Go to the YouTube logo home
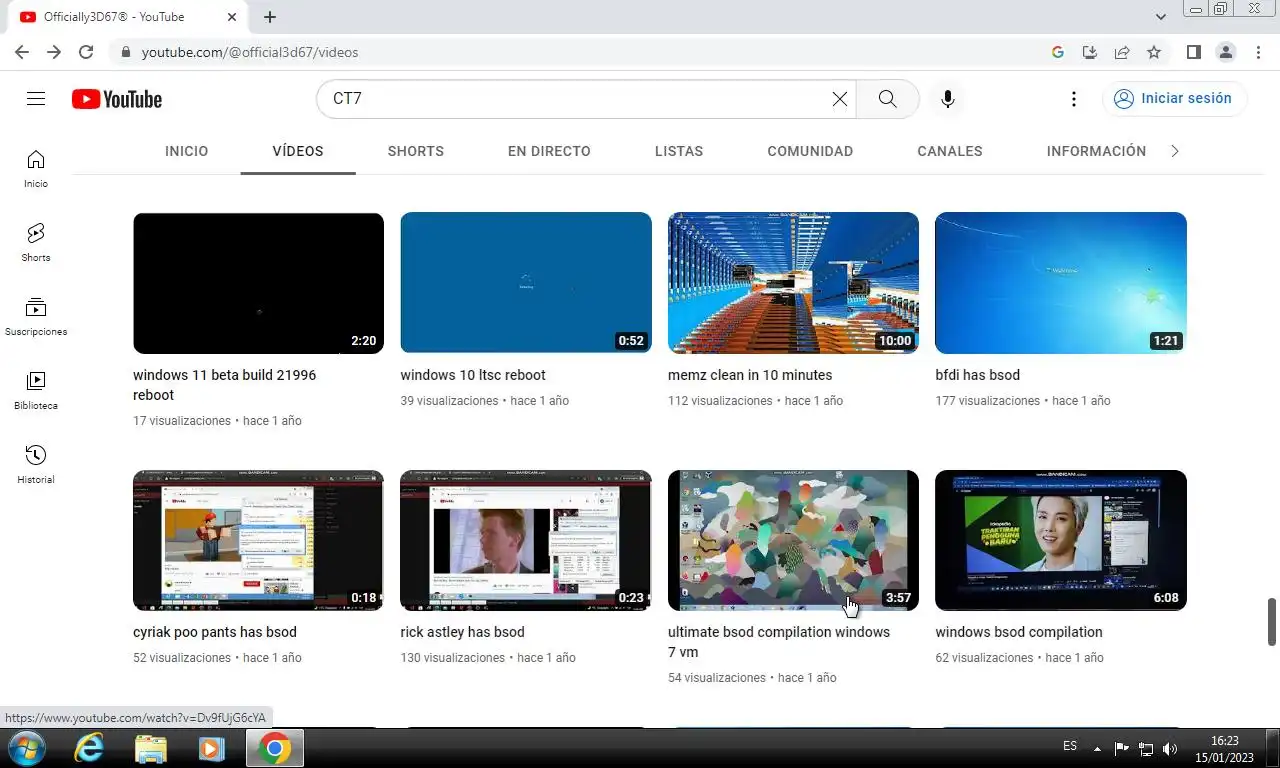The height and width of the screenshot is (768, 1280). pyautogui.click(x=117, y=99)
